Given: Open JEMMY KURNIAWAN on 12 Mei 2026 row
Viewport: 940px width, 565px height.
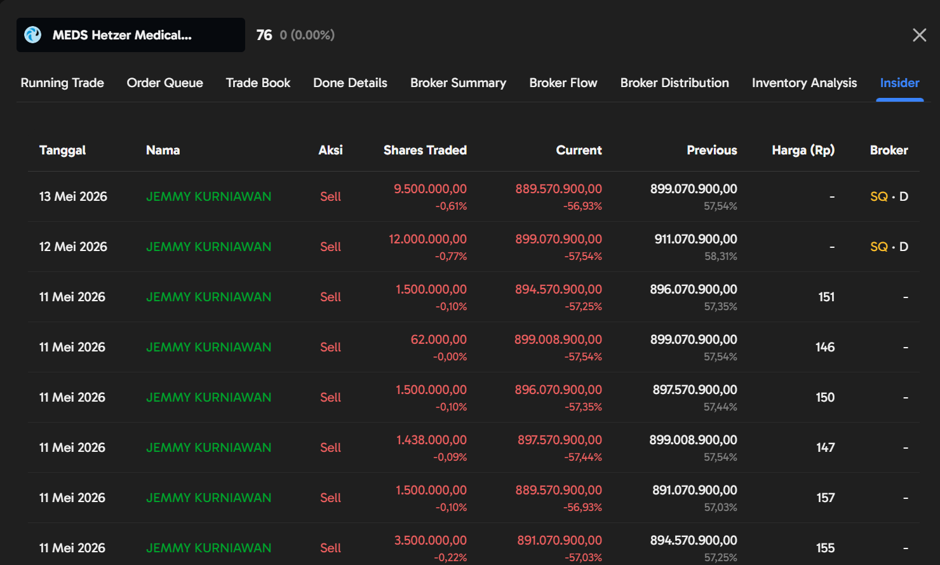Looking at the screenshot, I should pyautogui.click(x=209, y=247).
